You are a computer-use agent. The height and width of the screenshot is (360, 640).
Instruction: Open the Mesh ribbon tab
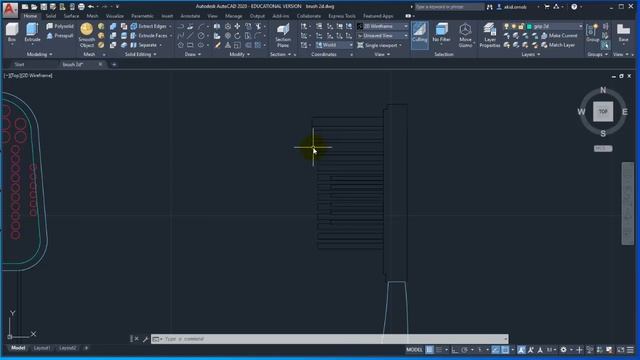(x=92, y=16)
